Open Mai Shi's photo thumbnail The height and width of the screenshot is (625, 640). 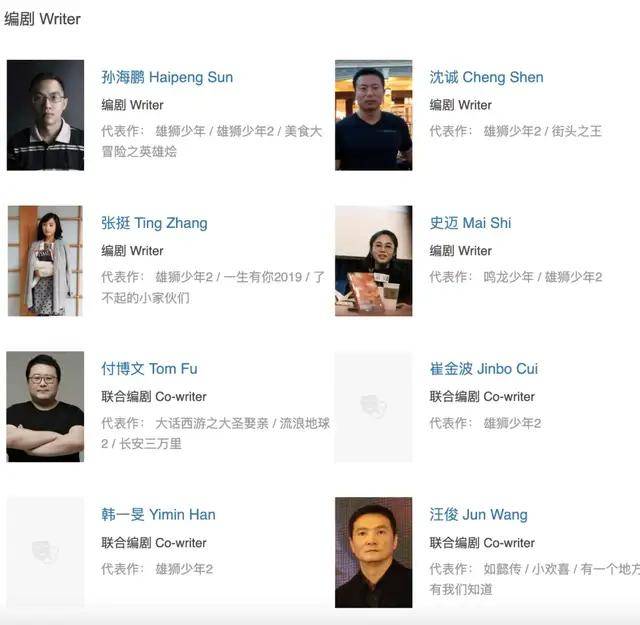pyautogui.click(x=373, y=261)
